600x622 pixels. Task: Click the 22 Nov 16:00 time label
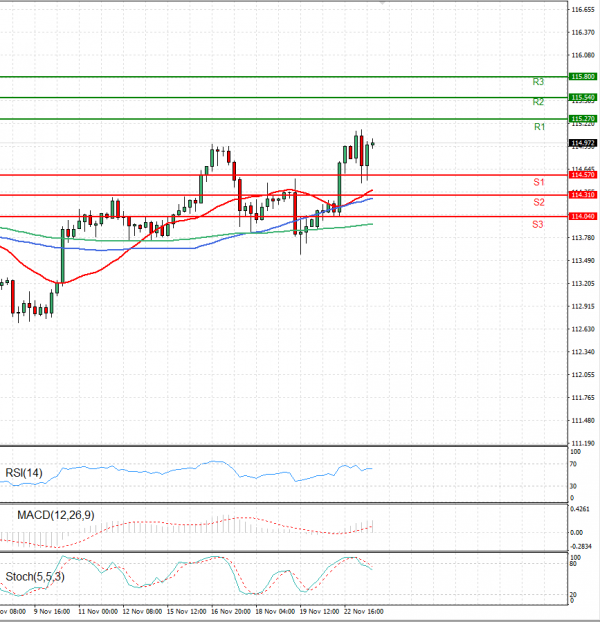[364, 612]
